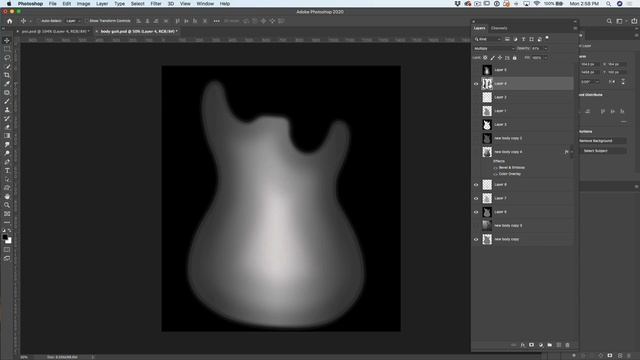640x360 pixels.
Task: Select the Rectangular Marquee tool
Action: point(7,49)
